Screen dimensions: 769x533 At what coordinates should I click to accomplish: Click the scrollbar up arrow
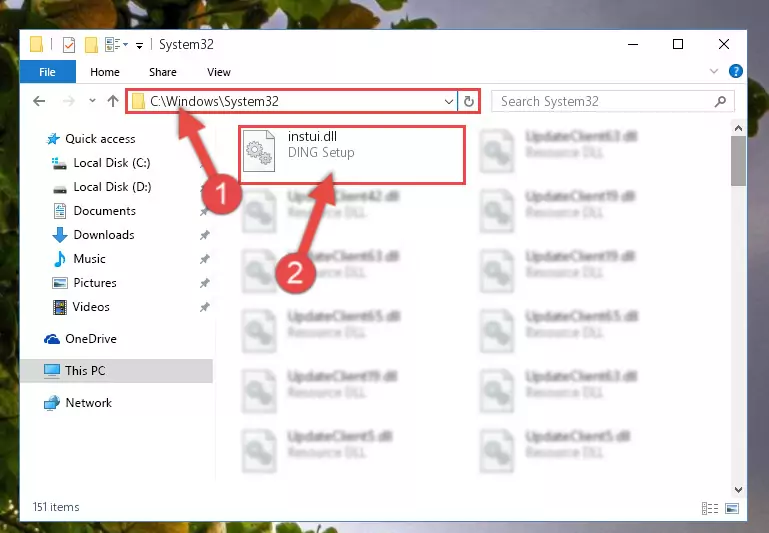pos(738,128)
